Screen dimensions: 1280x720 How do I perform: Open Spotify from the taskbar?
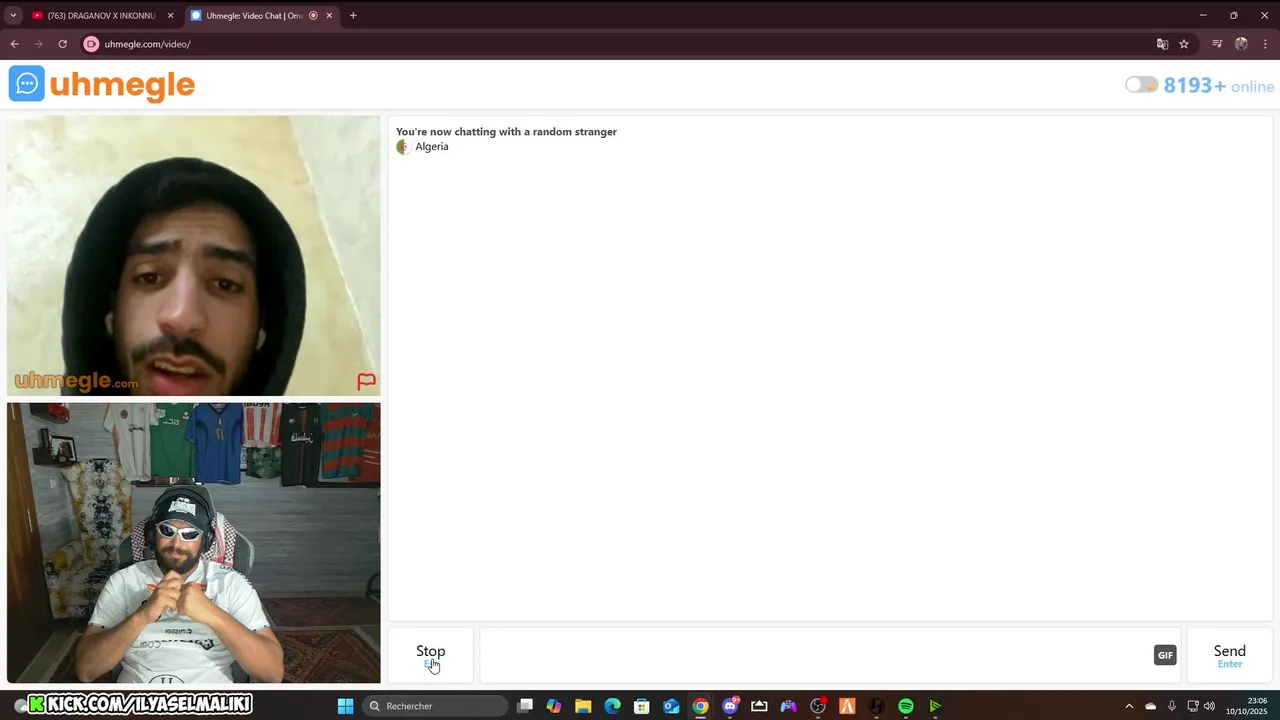click(906, 706)
